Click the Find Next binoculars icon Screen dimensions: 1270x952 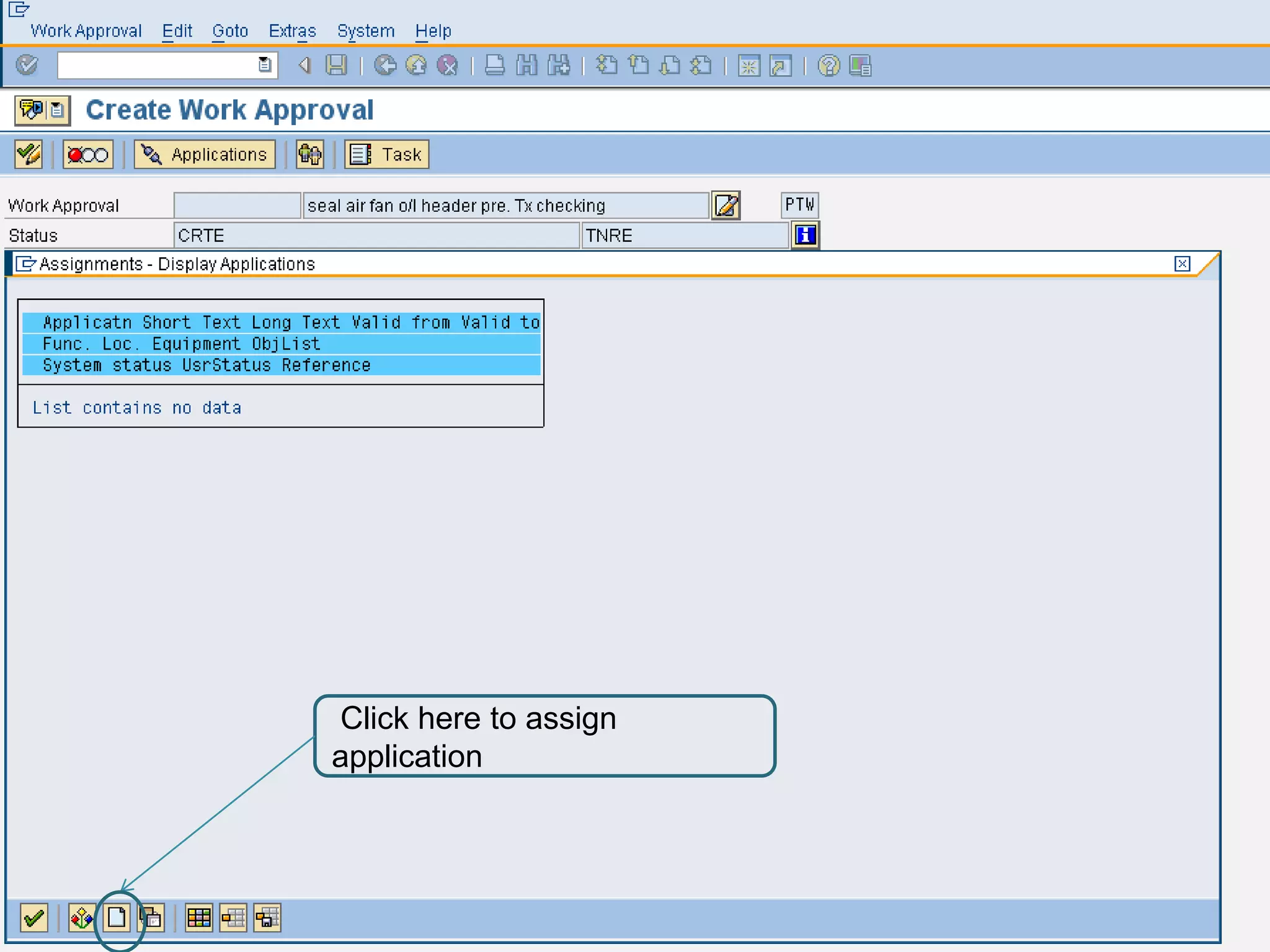point(559,65)
